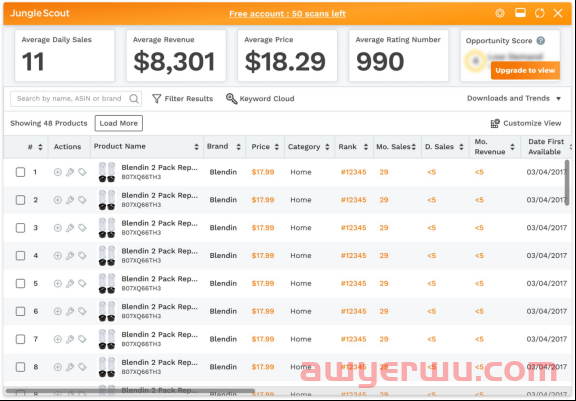Click the pin icon in row 1
This screenshot has height=401, width=576.
click(x=70, y=172)
